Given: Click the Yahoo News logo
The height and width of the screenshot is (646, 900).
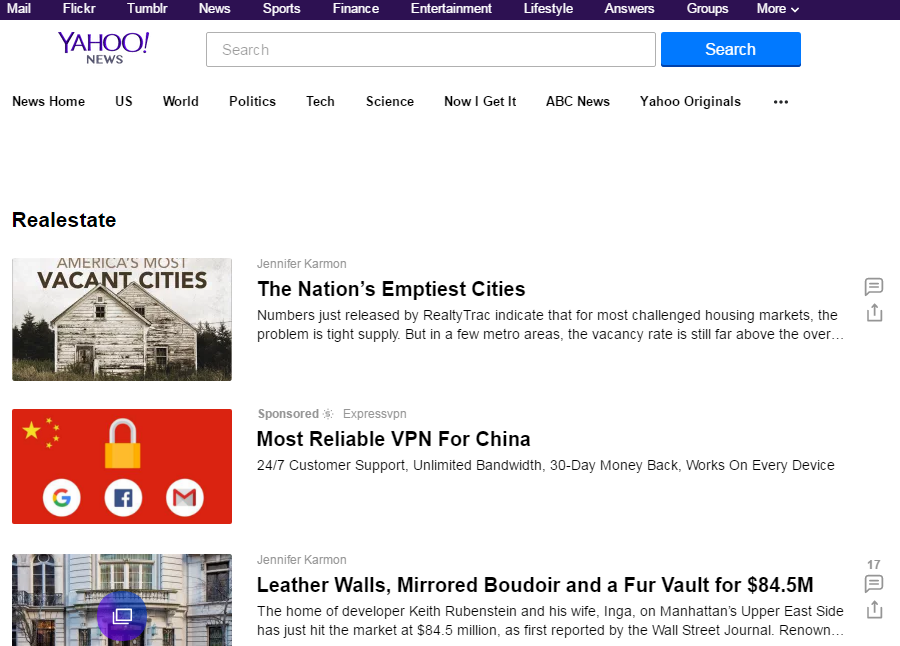Looking at the screenshot, I should tap(103, 47).
